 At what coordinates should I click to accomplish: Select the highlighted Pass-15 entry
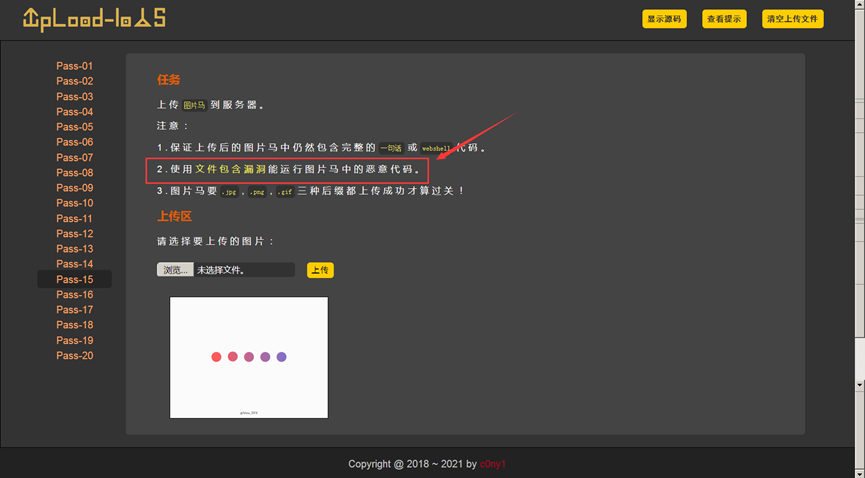(74, 279)
